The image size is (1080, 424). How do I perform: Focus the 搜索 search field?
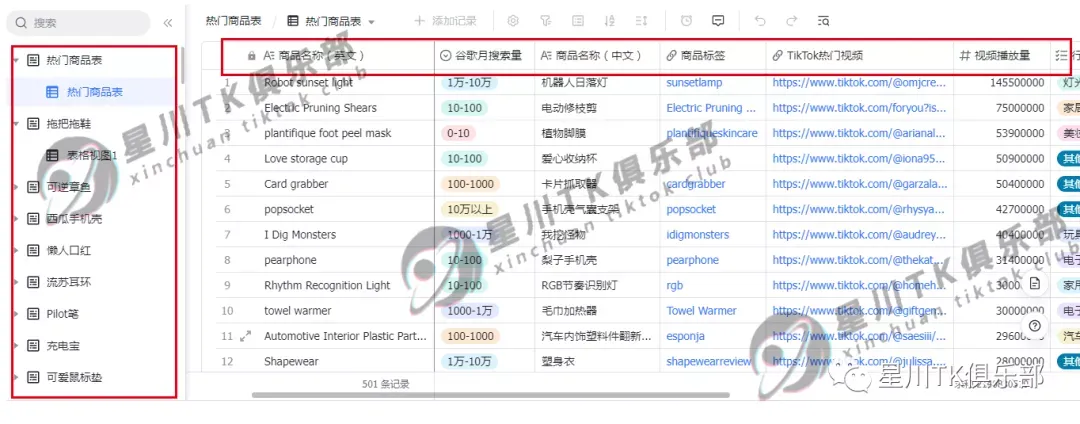coord(78,23)
